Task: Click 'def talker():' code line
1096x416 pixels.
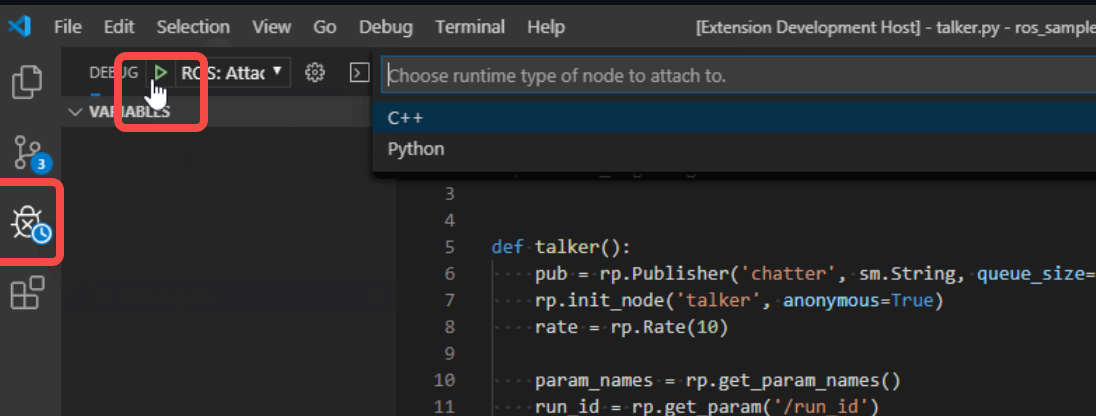Action: click(x=561, y=248)
